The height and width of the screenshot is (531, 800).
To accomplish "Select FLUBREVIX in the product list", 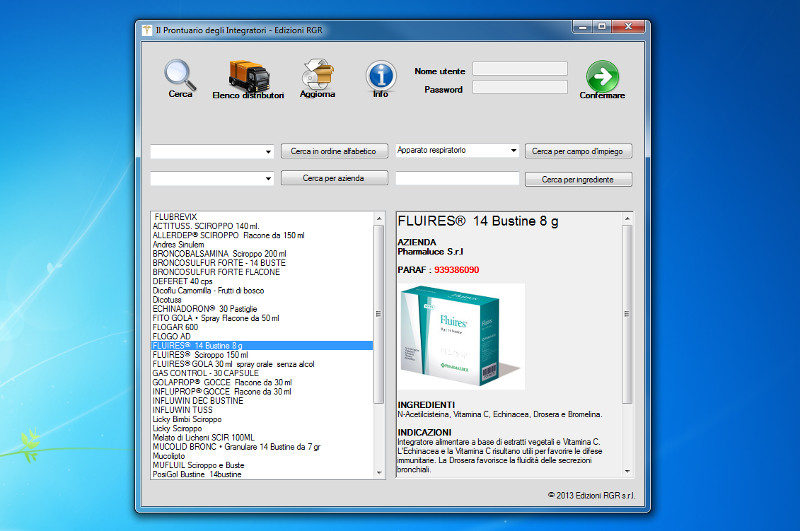I will [262, 217].
